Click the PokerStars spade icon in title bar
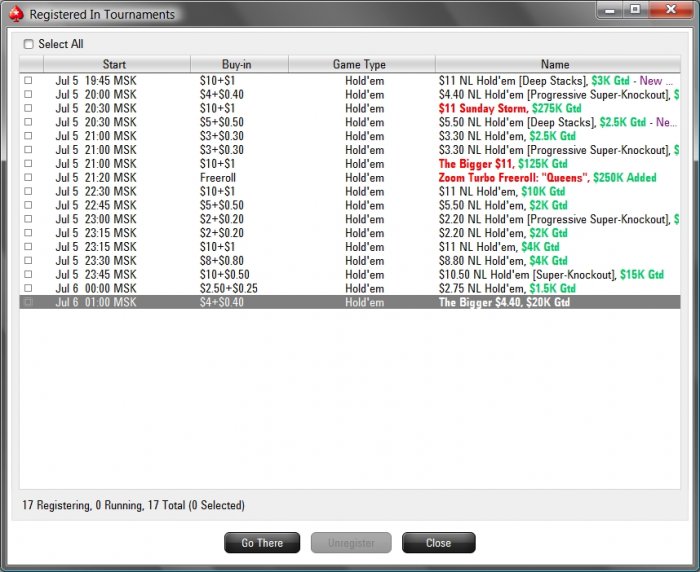The width and height of the screenshot is (700, 572). click(x=17, y=14)
